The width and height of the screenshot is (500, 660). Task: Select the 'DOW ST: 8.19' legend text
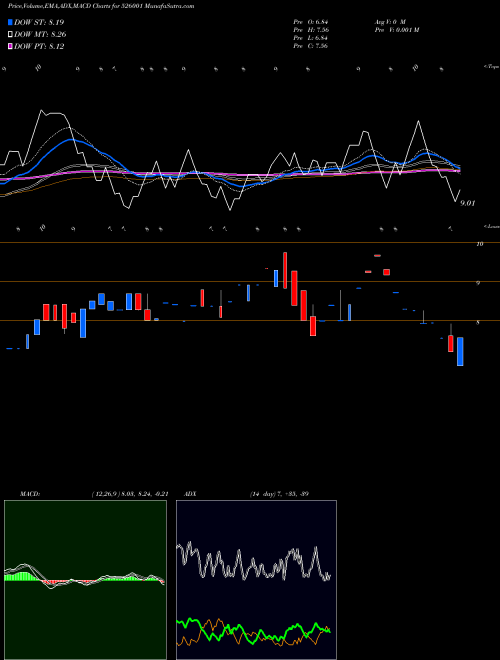pos(39,22)
